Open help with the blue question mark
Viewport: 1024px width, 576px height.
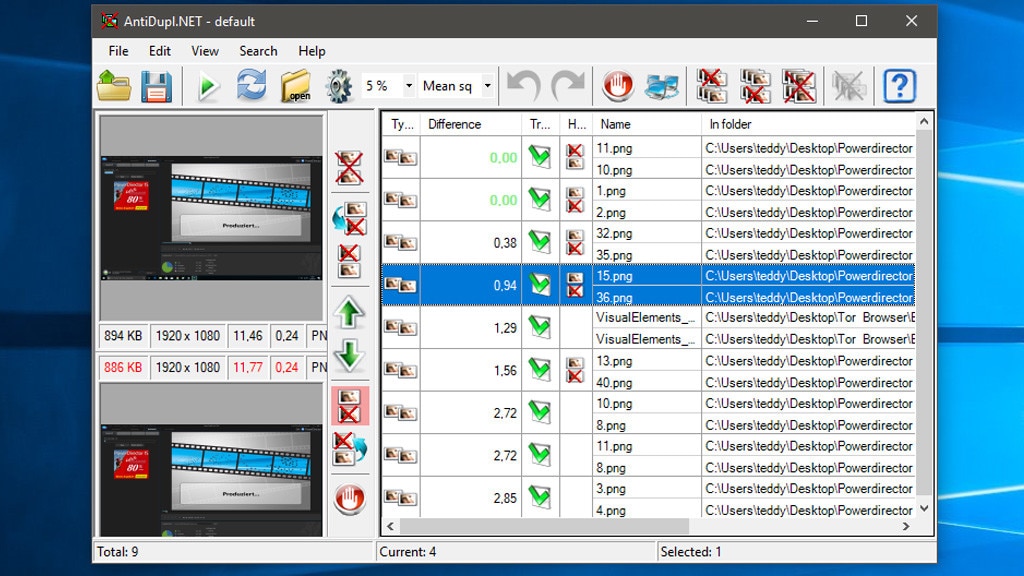coord(899,86)
